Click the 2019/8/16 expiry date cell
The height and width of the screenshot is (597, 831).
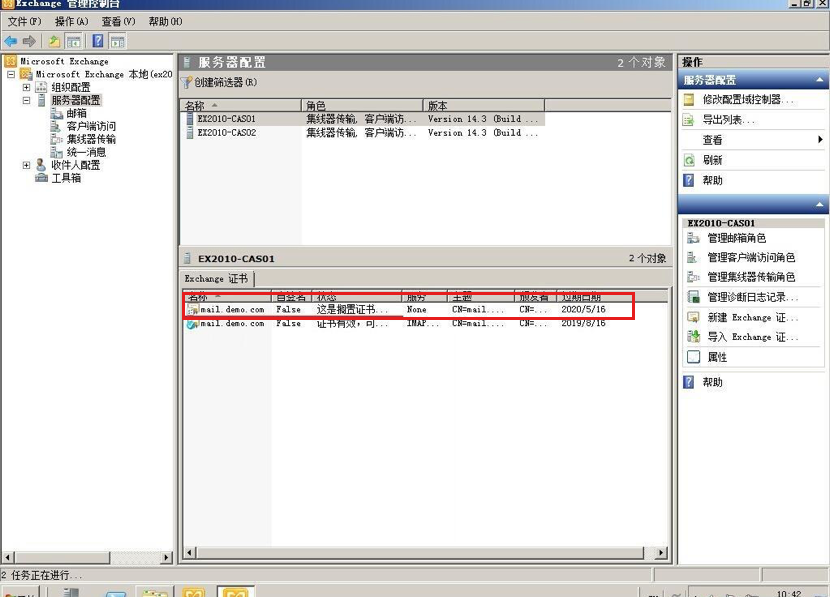(x=583, y=323)
